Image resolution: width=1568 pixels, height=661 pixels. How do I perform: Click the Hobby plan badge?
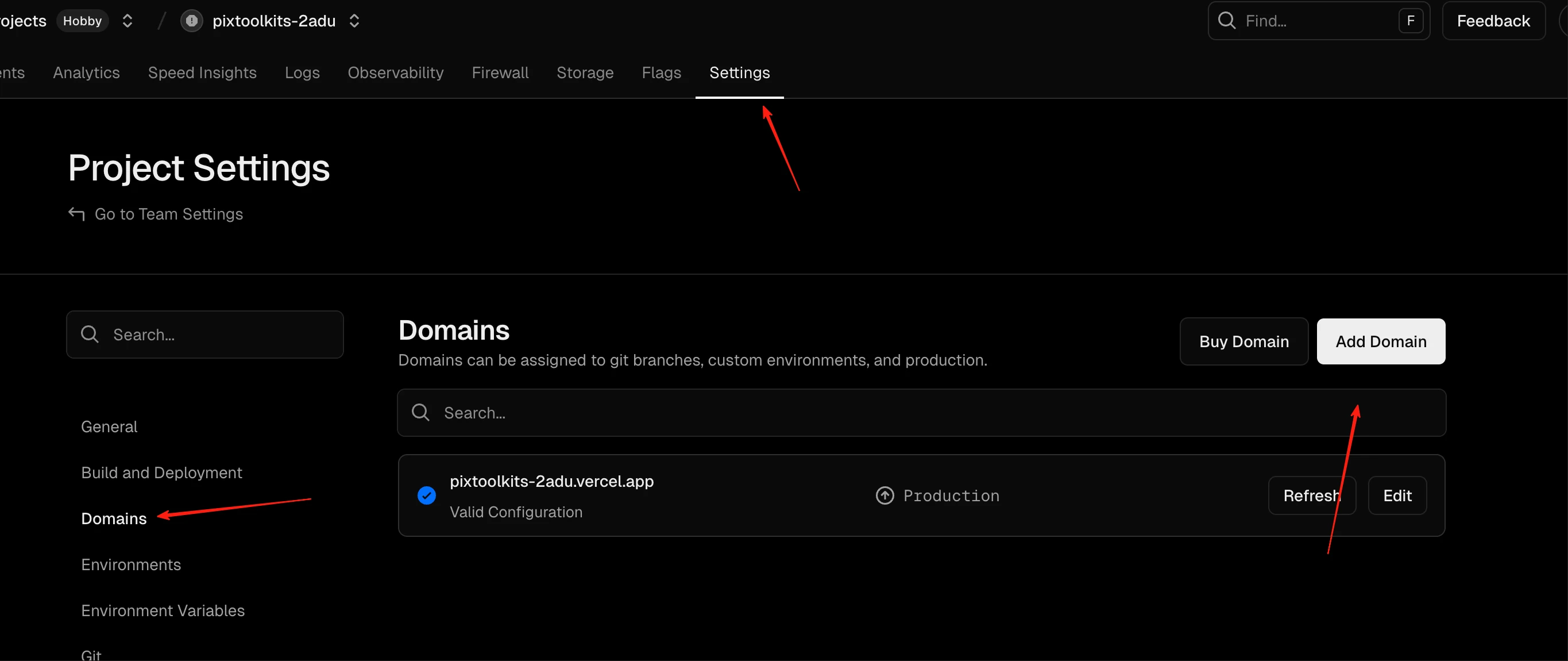(83, 21)
